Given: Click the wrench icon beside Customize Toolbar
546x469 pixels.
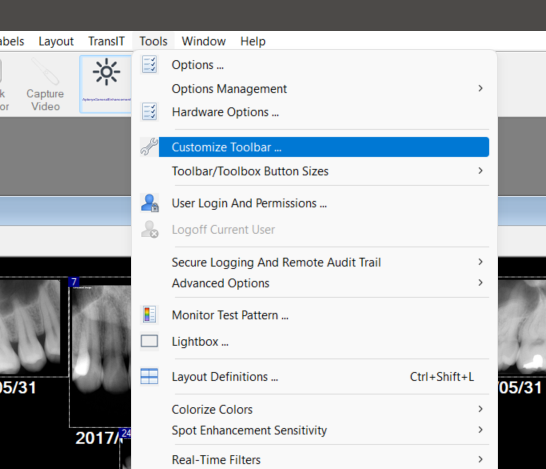Looking at the screenshot, I should tap(149, 147).
